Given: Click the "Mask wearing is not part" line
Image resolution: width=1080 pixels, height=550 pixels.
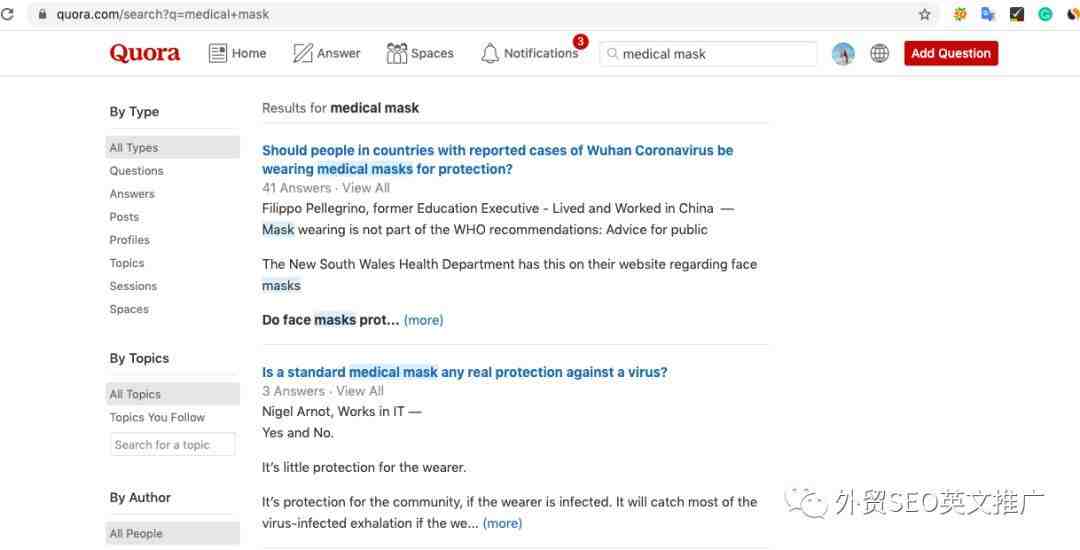Looking at the screenshot, I should pos(485,230).
